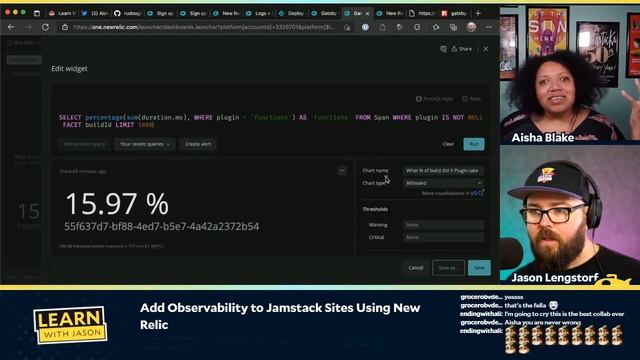Click the tab actions icon beside window controls

pyautogui.click(x=37, y=13)
